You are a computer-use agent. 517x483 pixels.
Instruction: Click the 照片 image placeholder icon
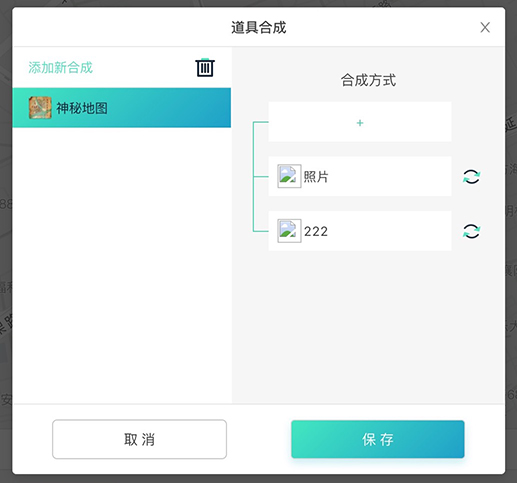tap(289, 176)
